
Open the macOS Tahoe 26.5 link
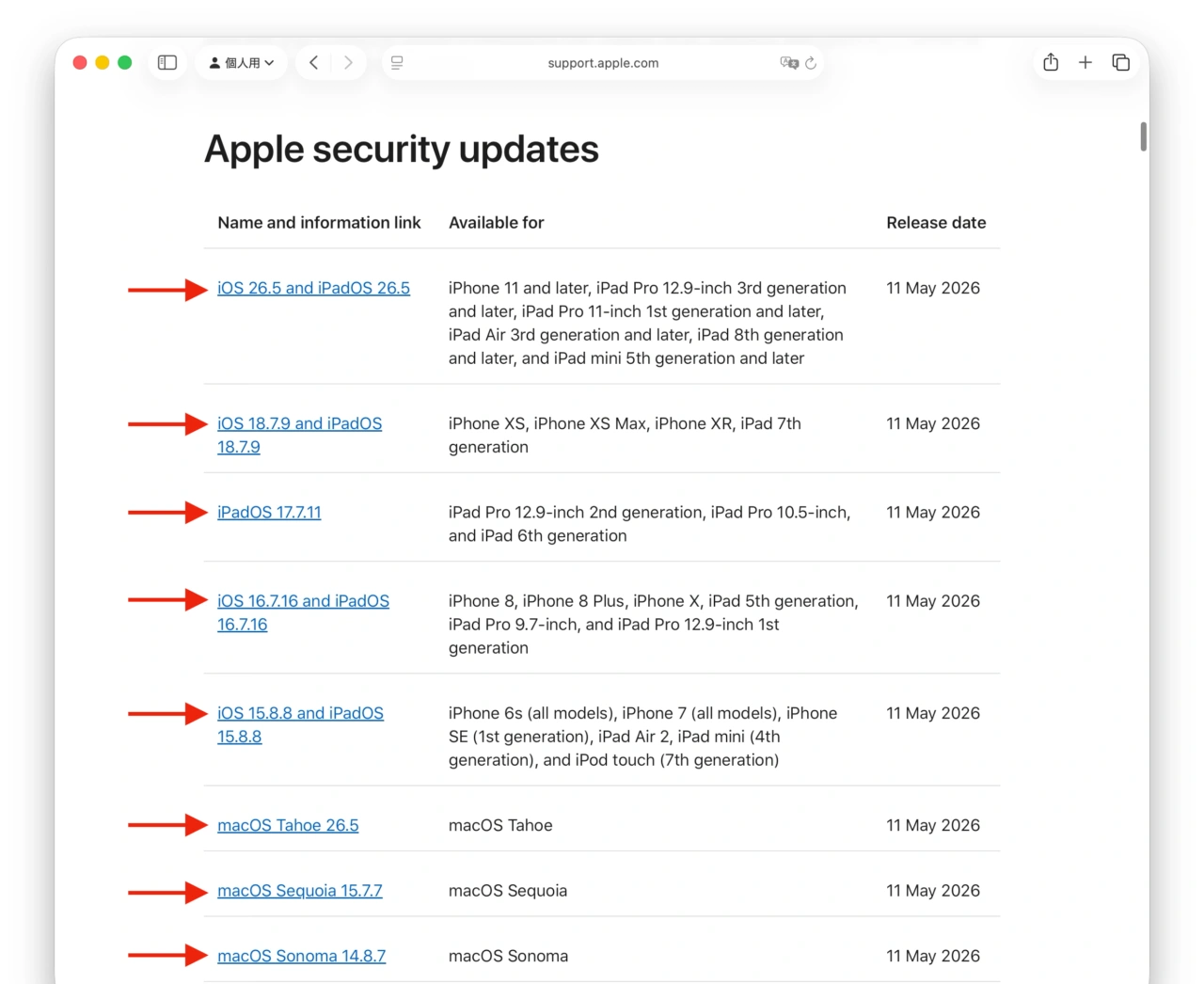click(288, 825)
